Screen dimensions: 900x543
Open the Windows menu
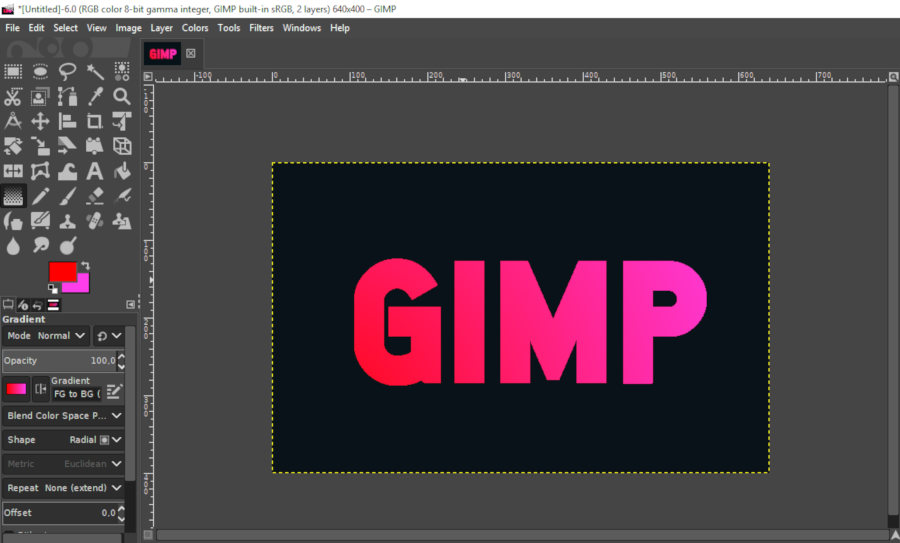pos(301,28)
